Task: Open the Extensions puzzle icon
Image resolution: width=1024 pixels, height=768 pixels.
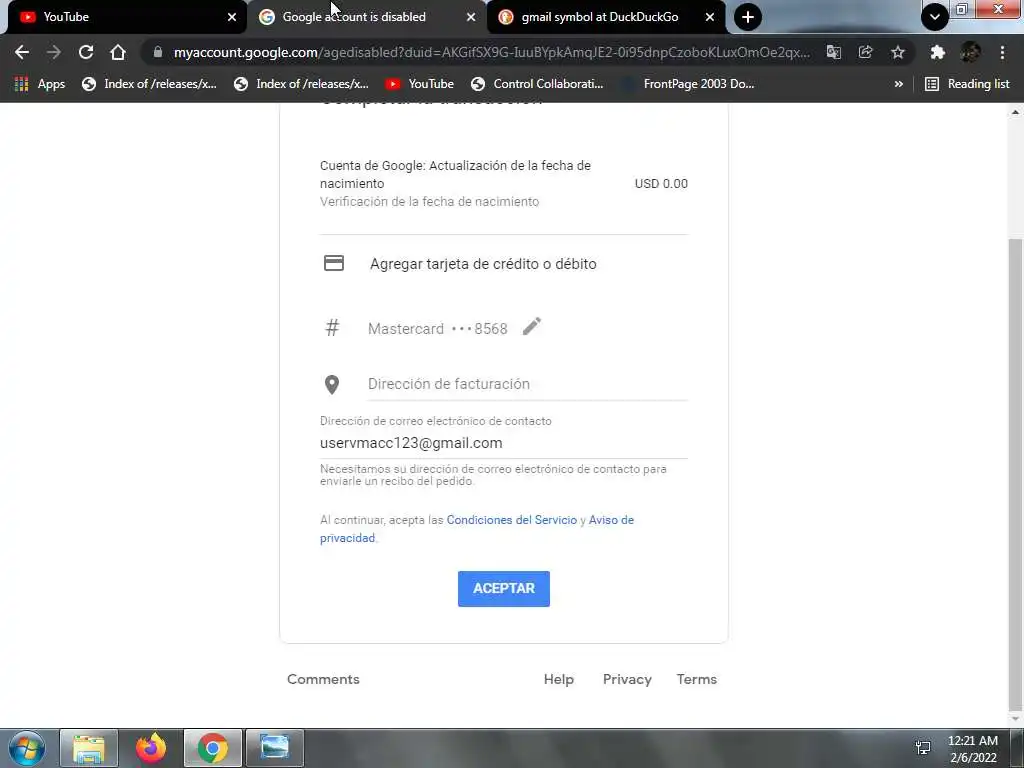Action: coord(938,52)
